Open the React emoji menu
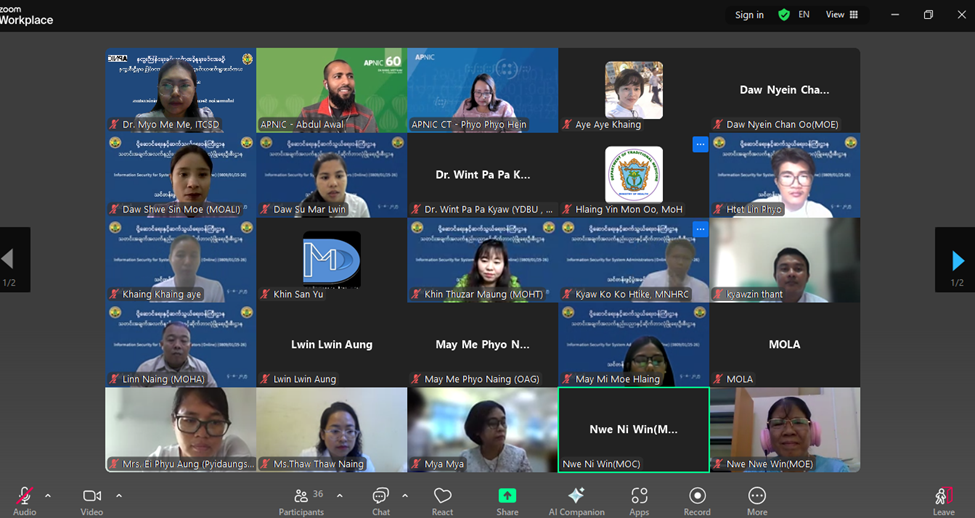Image resolution: width=975 pixels, height=518 pixels. (x=443, y=498)
